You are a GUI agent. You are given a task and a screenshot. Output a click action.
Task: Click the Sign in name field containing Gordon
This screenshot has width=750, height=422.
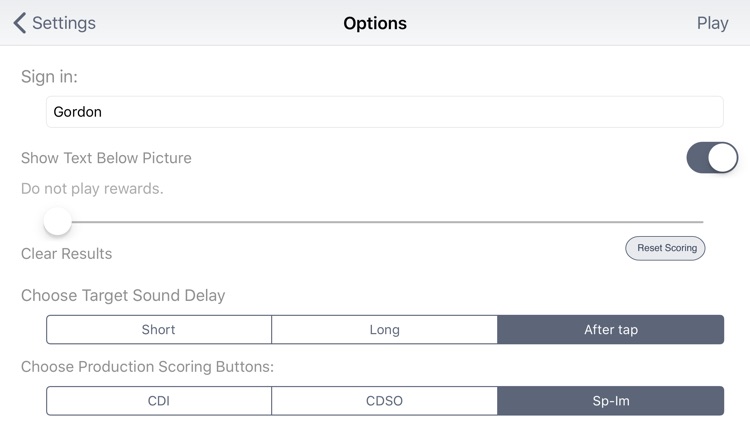pyautogui.click(x=384, y=112)
